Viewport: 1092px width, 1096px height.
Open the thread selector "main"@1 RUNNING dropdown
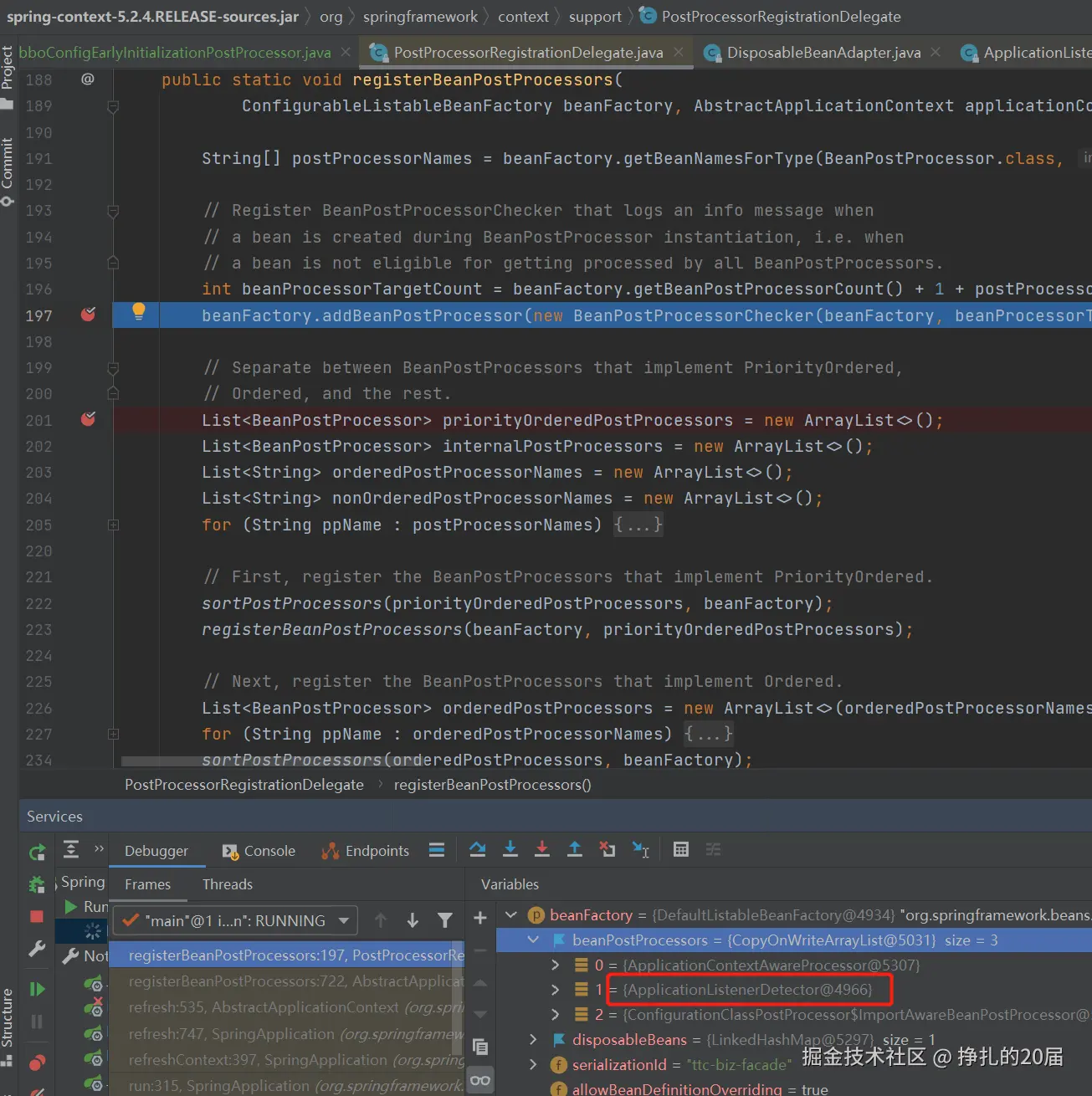point(235,920)
